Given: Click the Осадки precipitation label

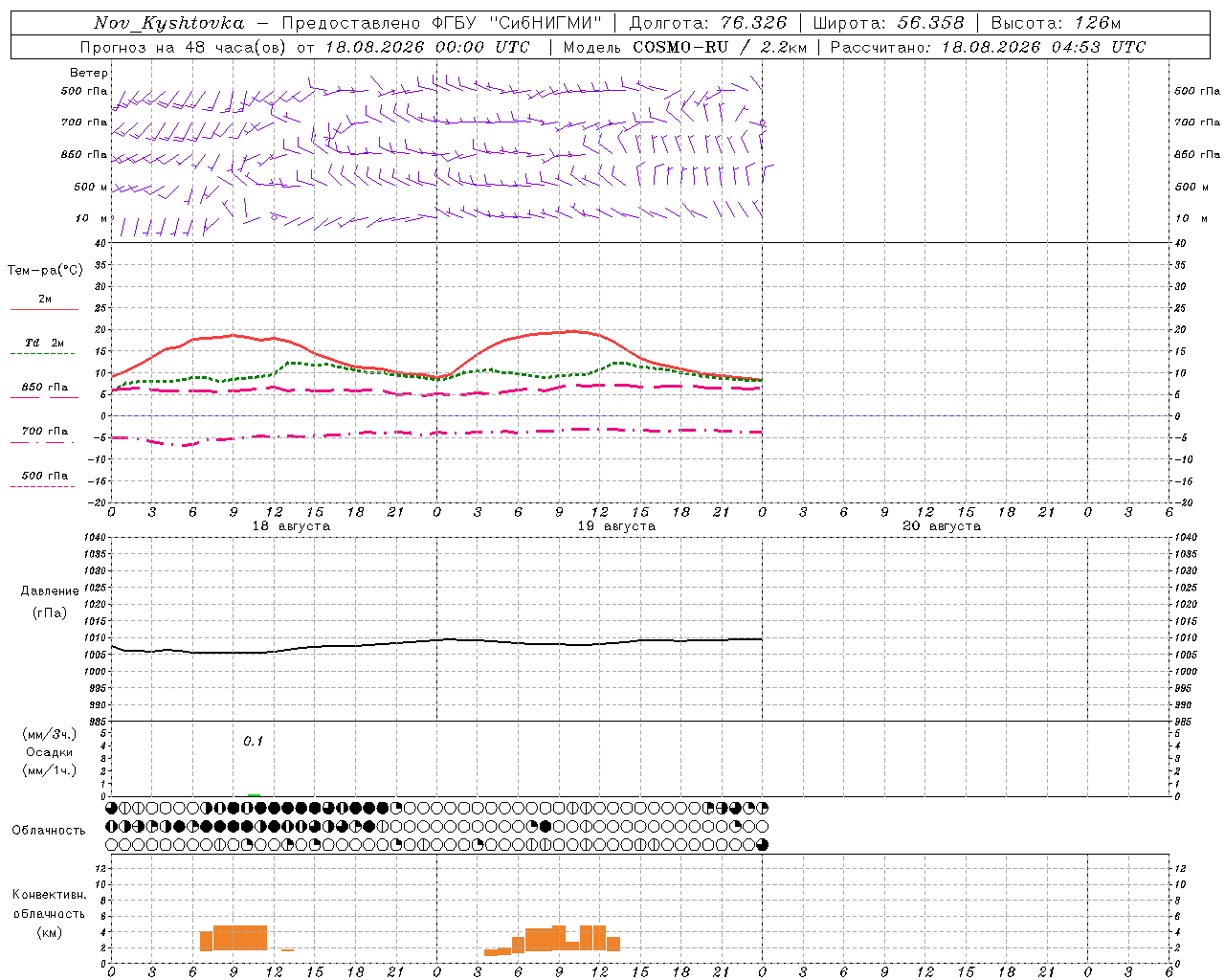Looking at the screenshot, I should [49, 752].
